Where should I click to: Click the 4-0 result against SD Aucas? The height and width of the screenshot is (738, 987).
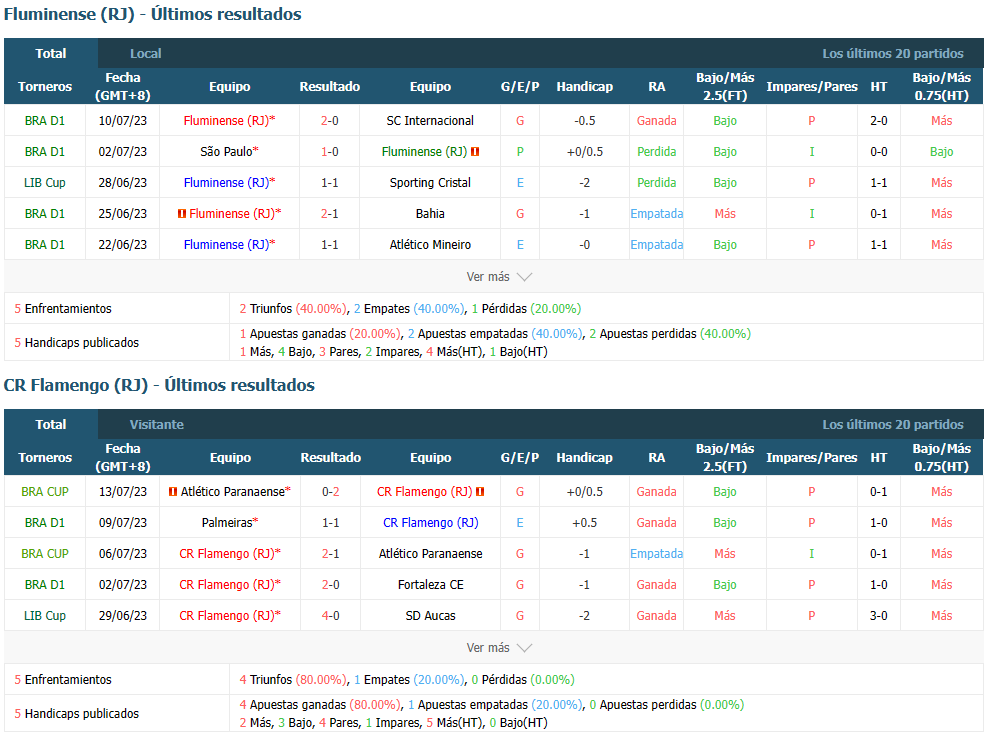(330, 615)
